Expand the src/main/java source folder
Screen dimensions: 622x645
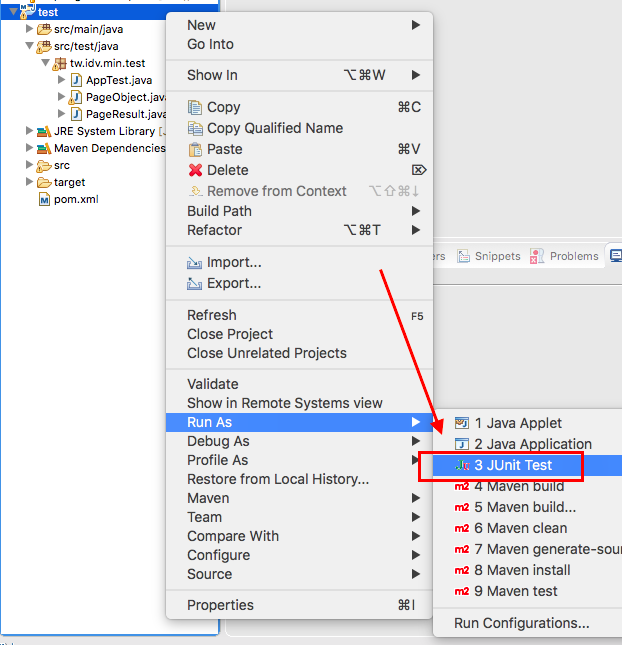(29, 29)
